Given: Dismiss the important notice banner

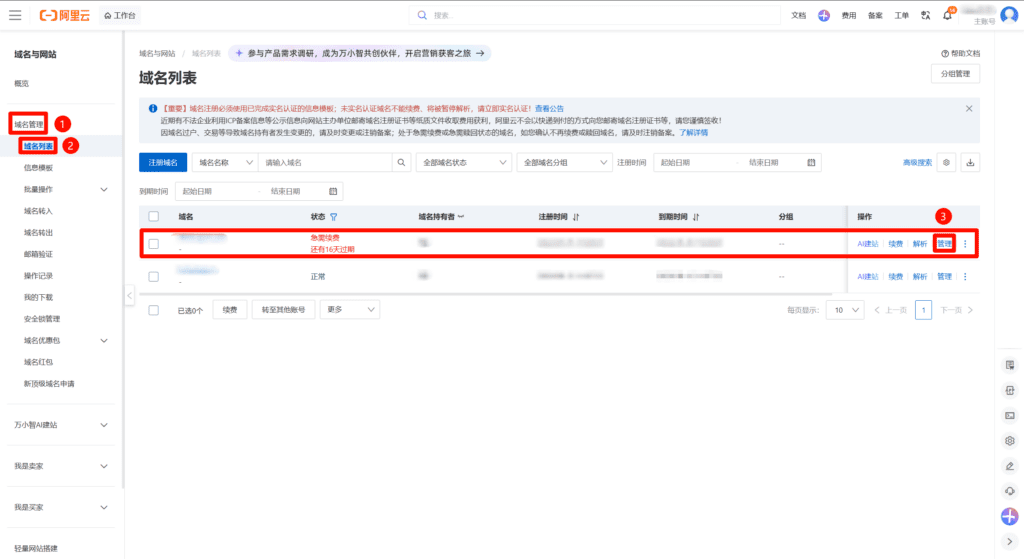Looking at the screenshot, I should (969, 108).
